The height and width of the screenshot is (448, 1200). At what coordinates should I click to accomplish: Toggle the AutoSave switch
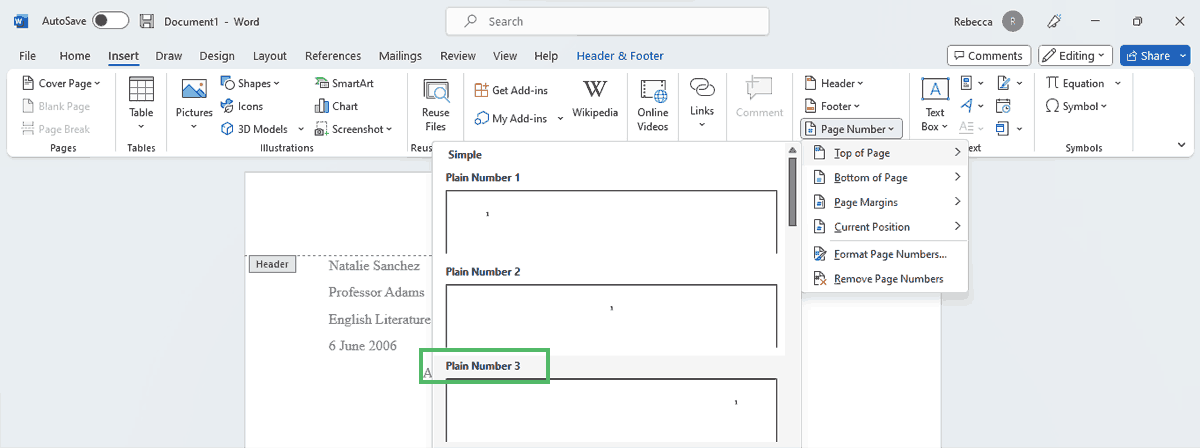[x=110, y=21]
